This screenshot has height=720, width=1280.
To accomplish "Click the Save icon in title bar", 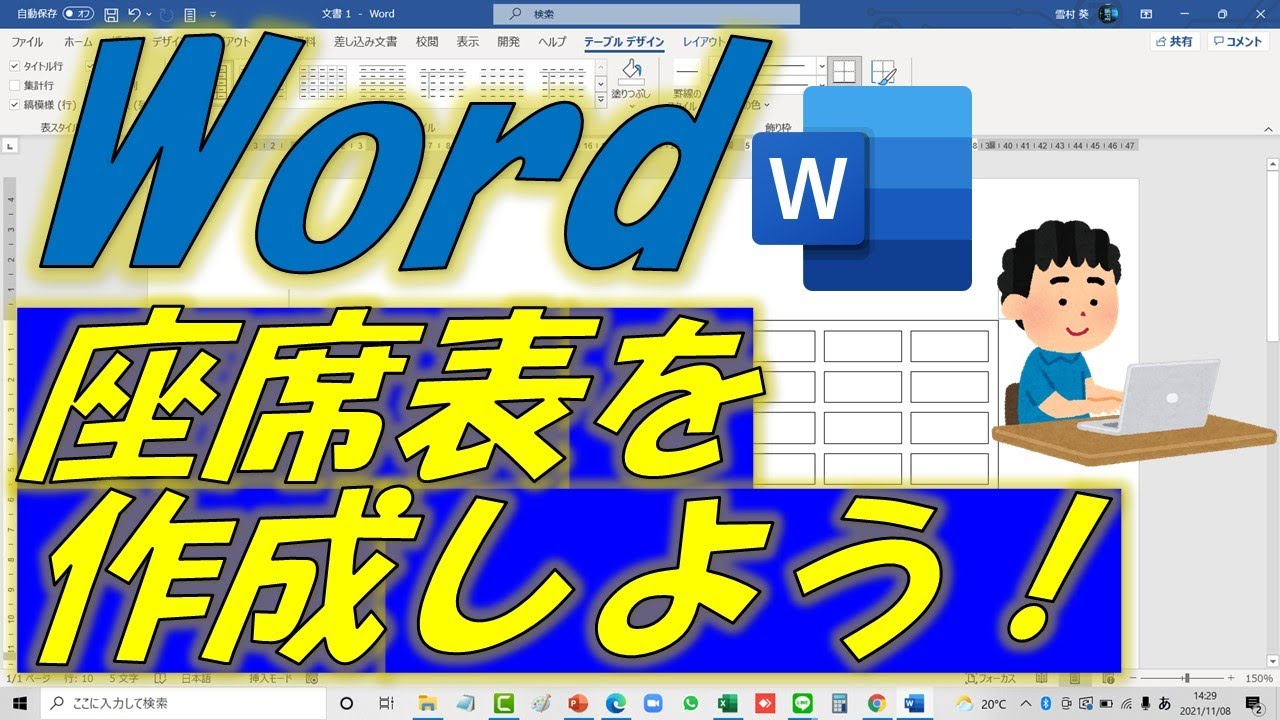I will coord(109,14).
